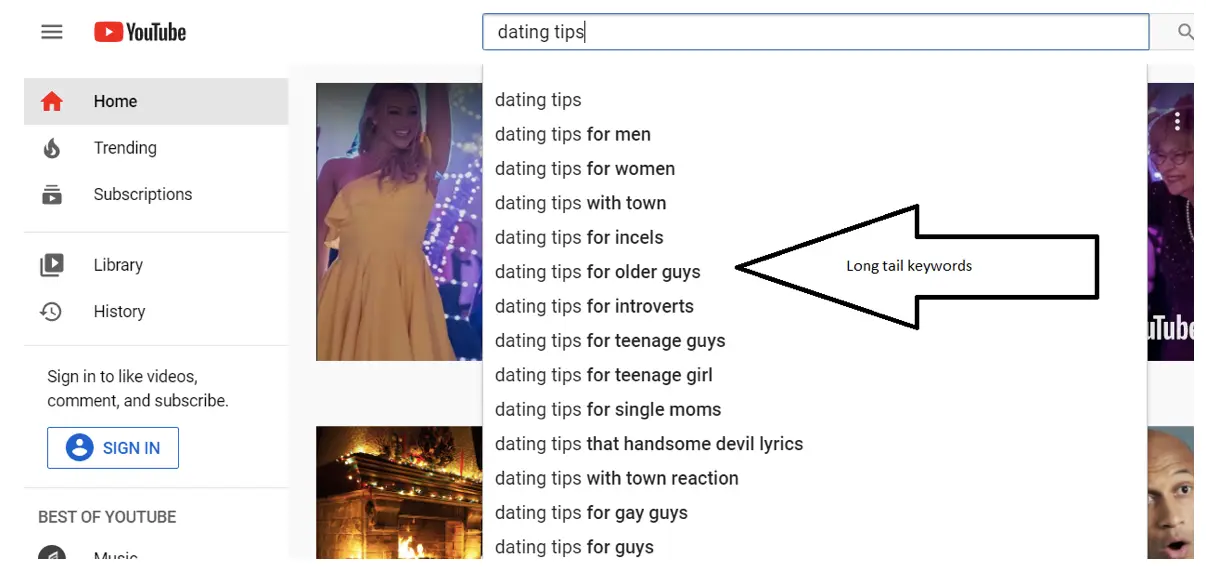The height and width of the screenshot is (574, 1206).
Task: Open the yellow dress video thumbnail
Action: [x=399, y=222]
